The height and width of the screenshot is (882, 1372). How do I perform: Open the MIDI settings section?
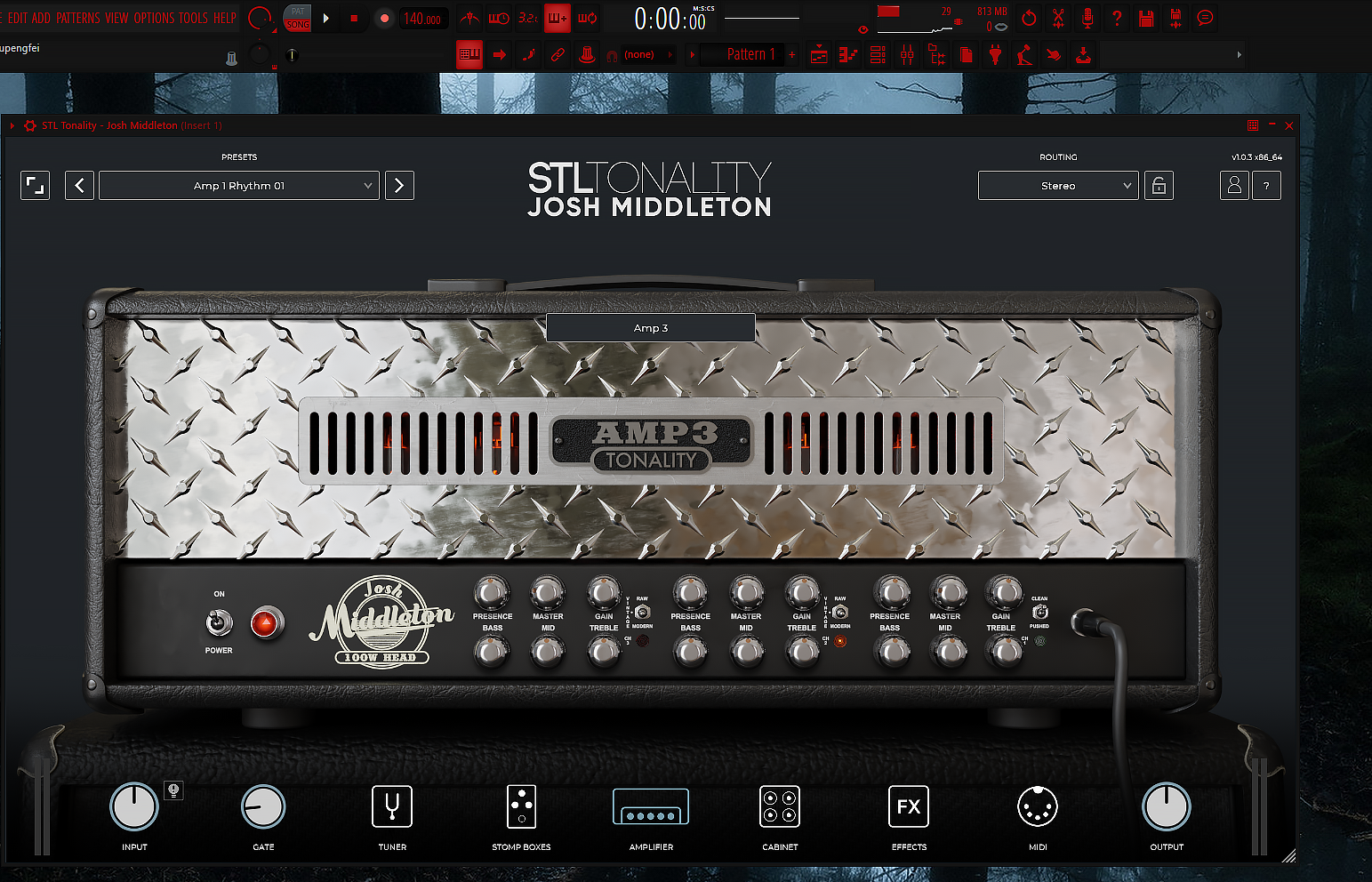(x=1038, y=807)
